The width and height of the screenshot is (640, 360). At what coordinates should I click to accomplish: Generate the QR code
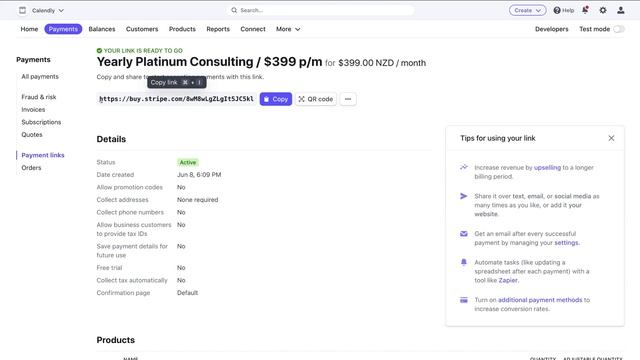[x=316, y=99]
